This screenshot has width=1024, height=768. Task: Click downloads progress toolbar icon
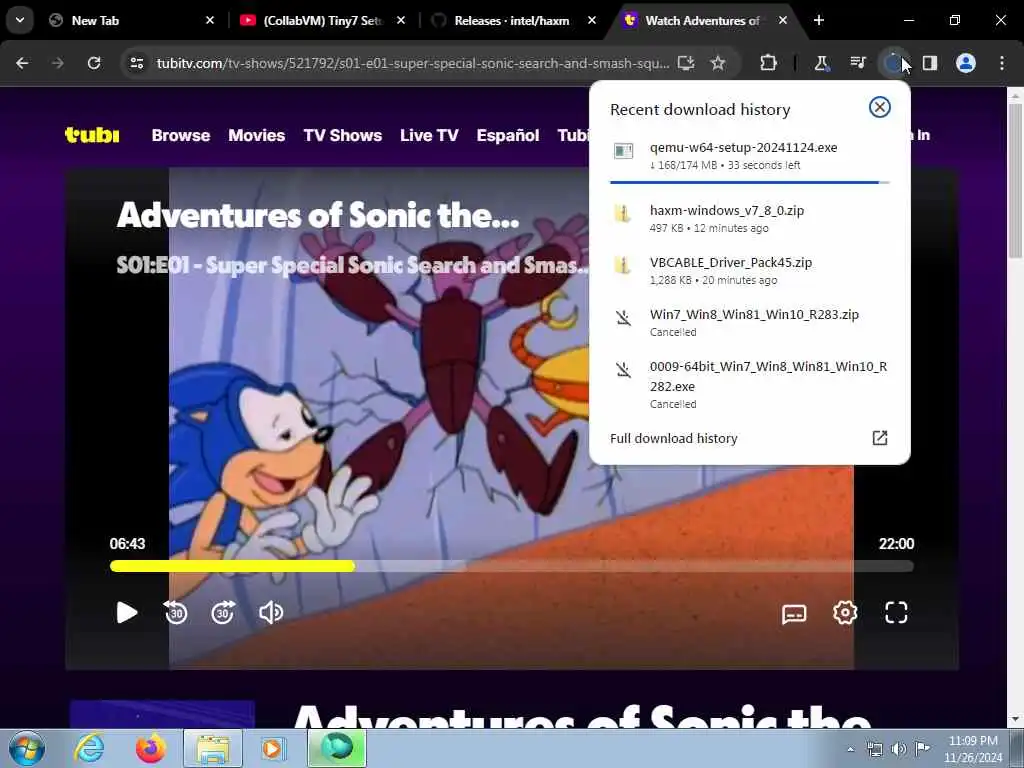click(893, 63)
